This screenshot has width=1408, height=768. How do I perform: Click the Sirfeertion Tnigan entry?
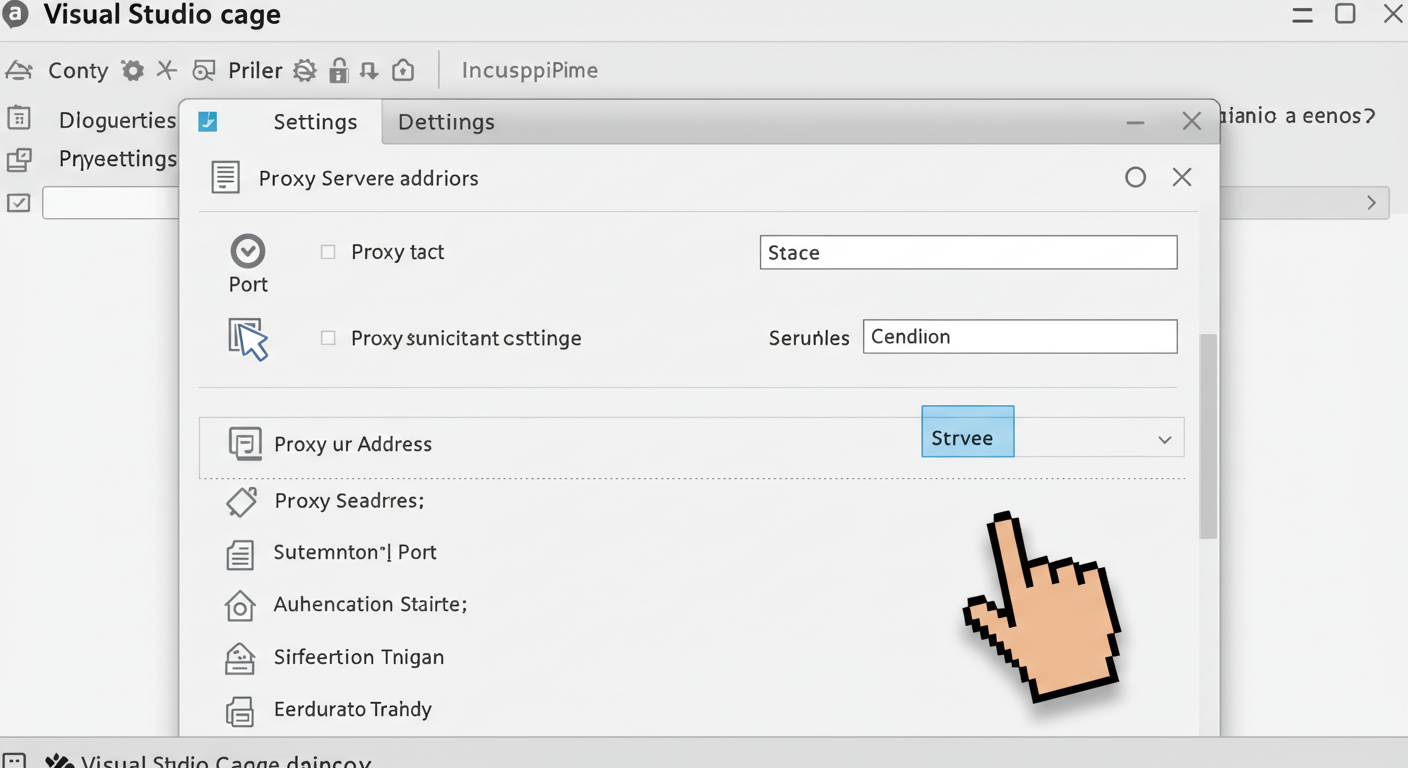(x=358, y=657)
